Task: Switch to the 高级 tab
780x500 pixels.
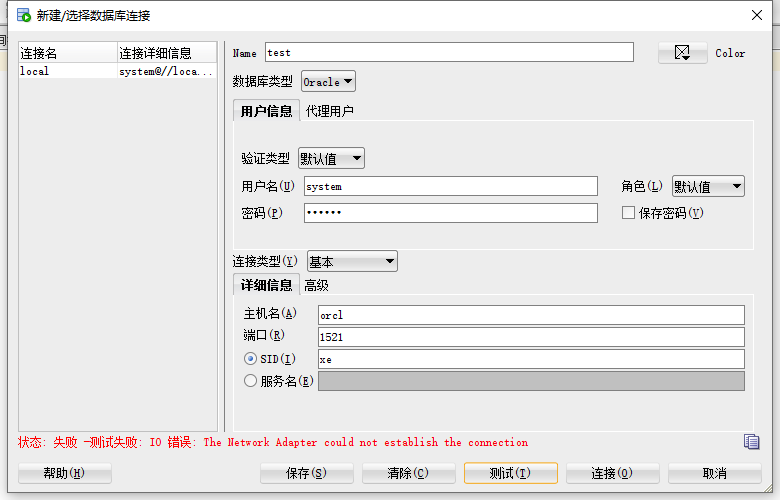Action: click(x=316, y=285)
